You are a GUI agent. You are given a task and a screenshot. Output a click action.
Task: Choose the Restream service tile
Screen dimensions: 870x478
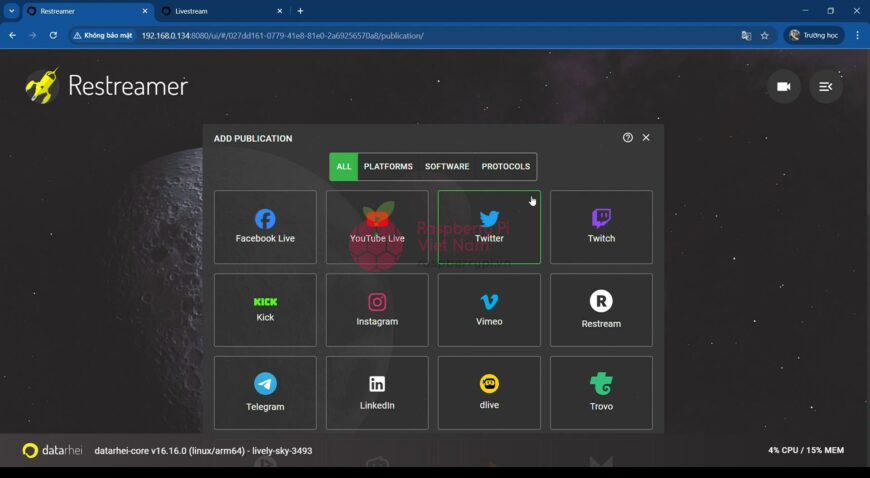(601, 310)
